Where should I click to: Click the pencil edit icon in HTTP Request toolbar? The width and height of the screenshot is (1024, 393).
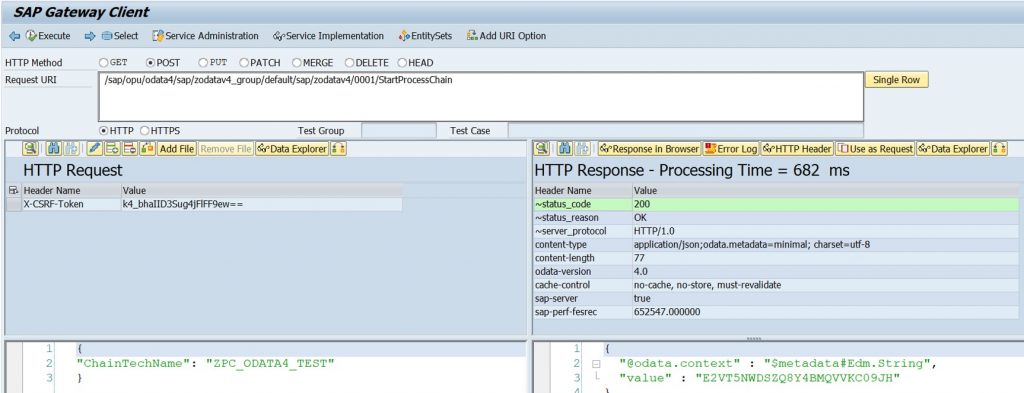[95, 149]
